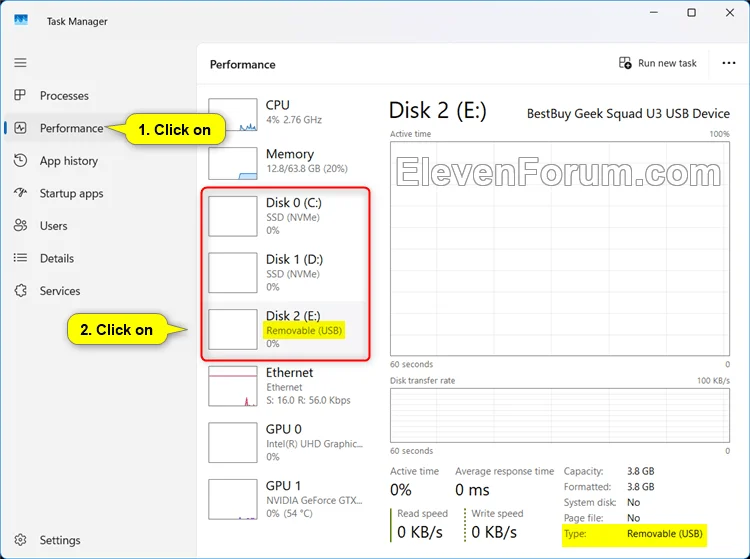
Task: Click Removable (USB) label under Disk 2
Action: point(304,330)
